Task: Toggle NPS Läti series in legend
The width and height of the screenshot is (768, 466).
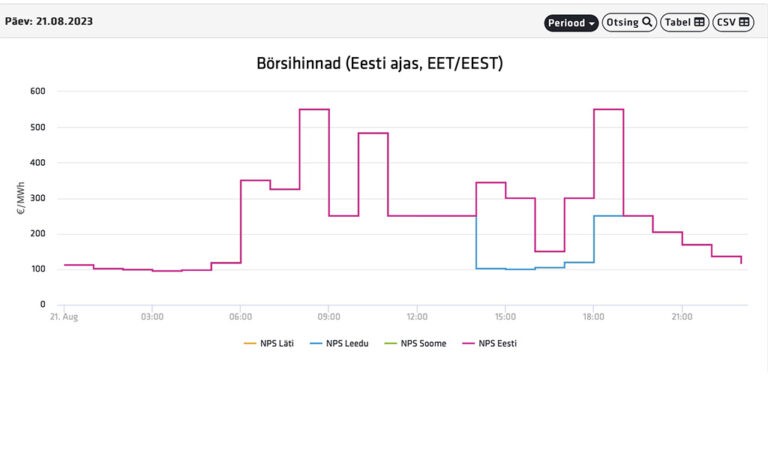Action: click(275, 344)
